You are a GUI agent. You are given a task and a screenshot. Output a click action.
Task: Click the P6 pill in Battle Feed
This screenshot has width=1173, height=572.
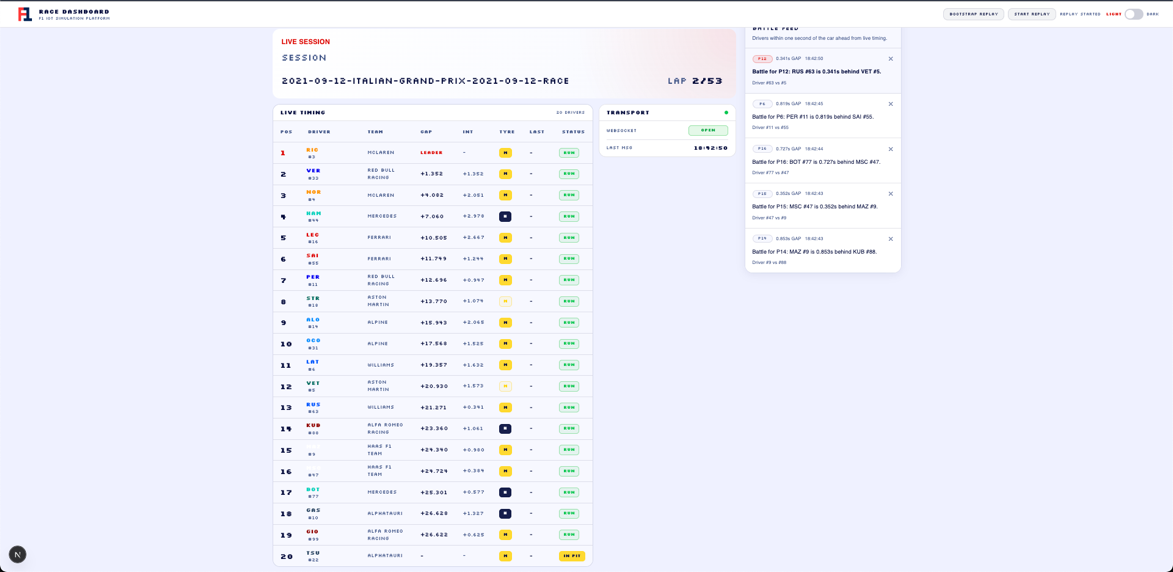[762, 104]
